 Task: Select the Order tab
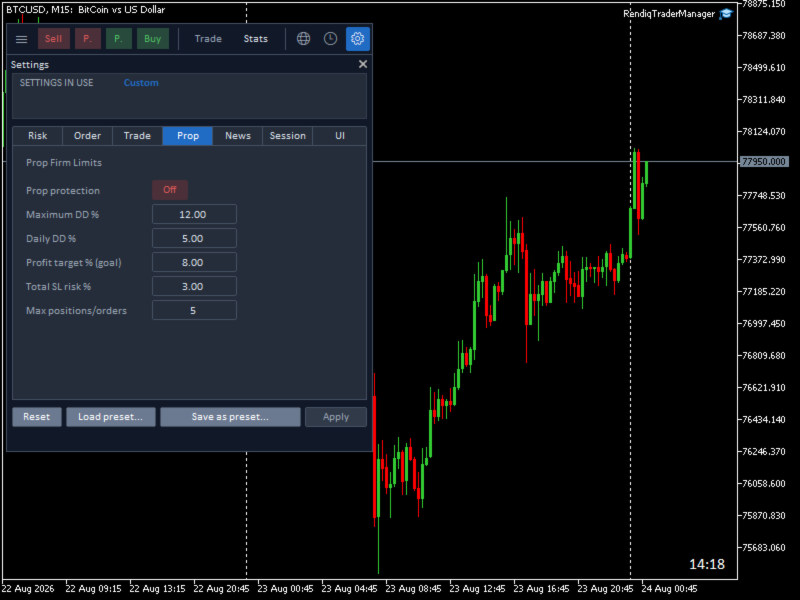pyautogui.click(x=87, y=136)
